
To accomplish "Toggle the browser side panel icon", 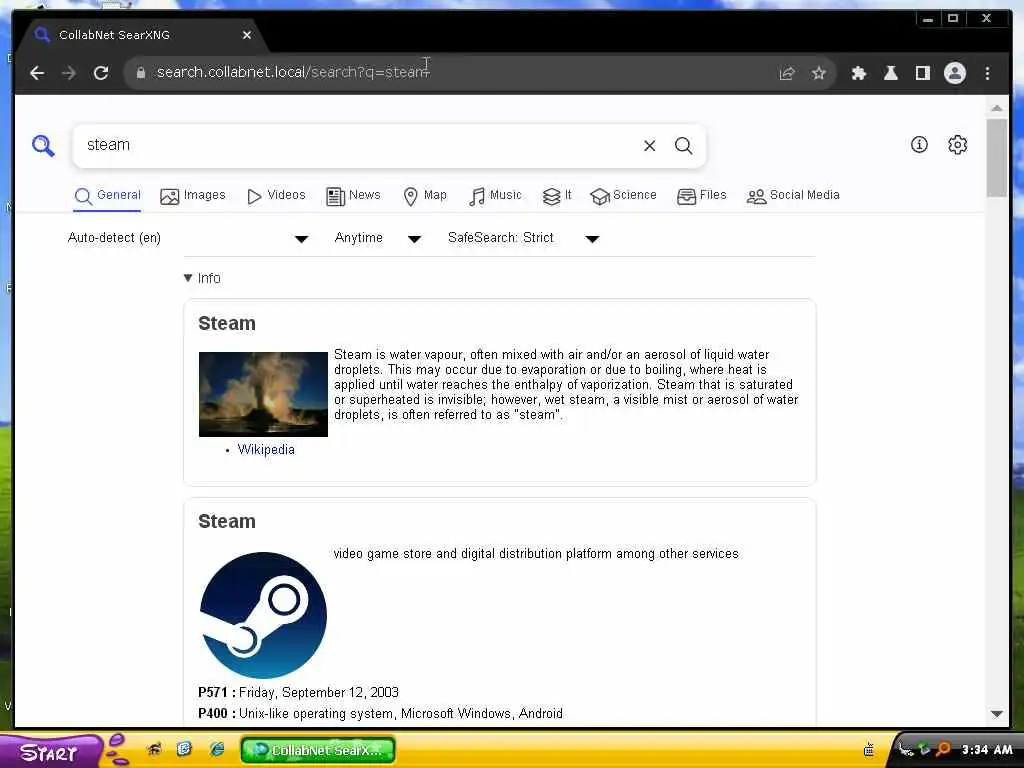I will [x=922, y=73].
